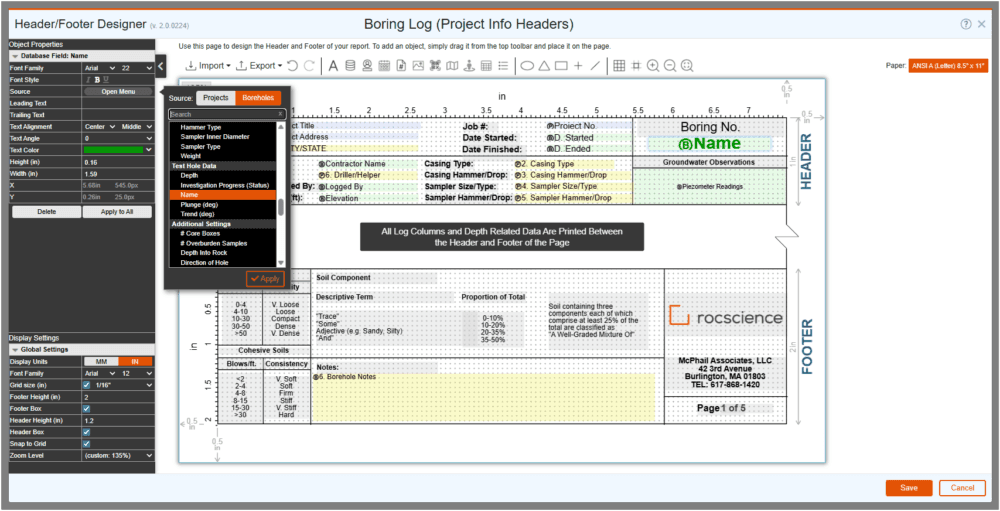Click the Delete button
The image size is (1000, 511).
point(47,212)
